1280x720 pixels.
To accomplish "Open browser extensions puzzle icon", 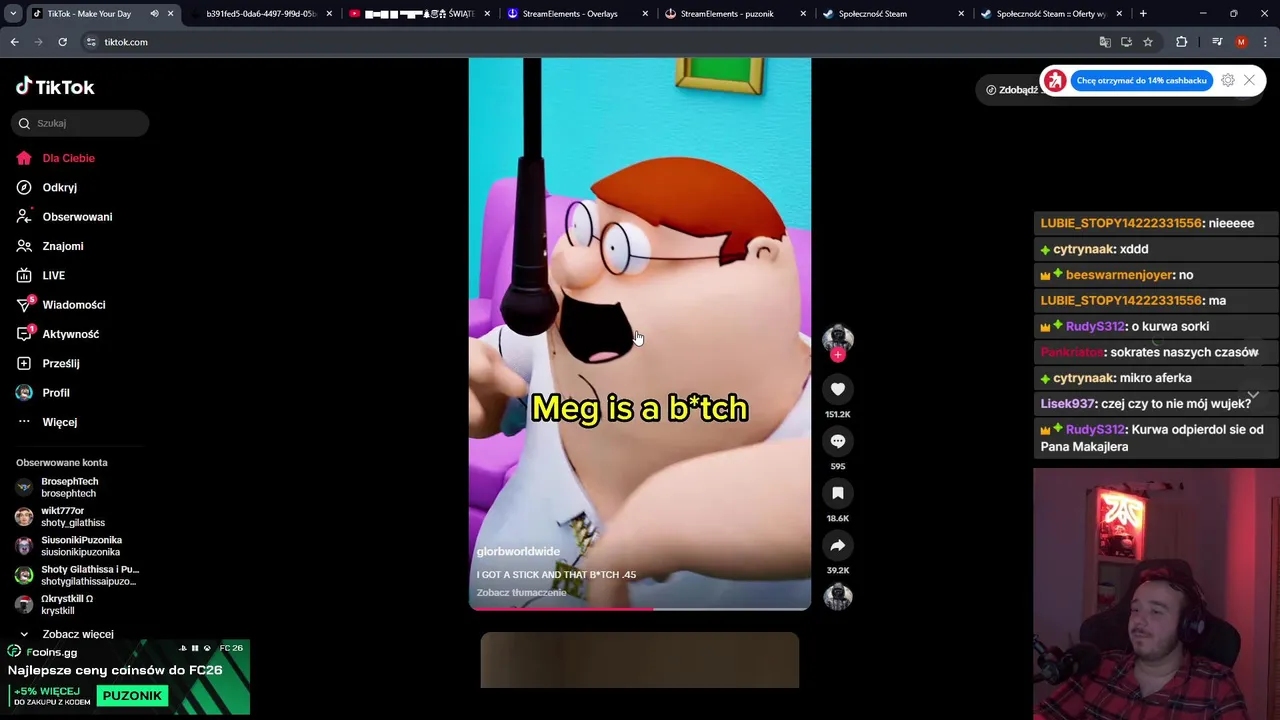I will click(1182, 42).
